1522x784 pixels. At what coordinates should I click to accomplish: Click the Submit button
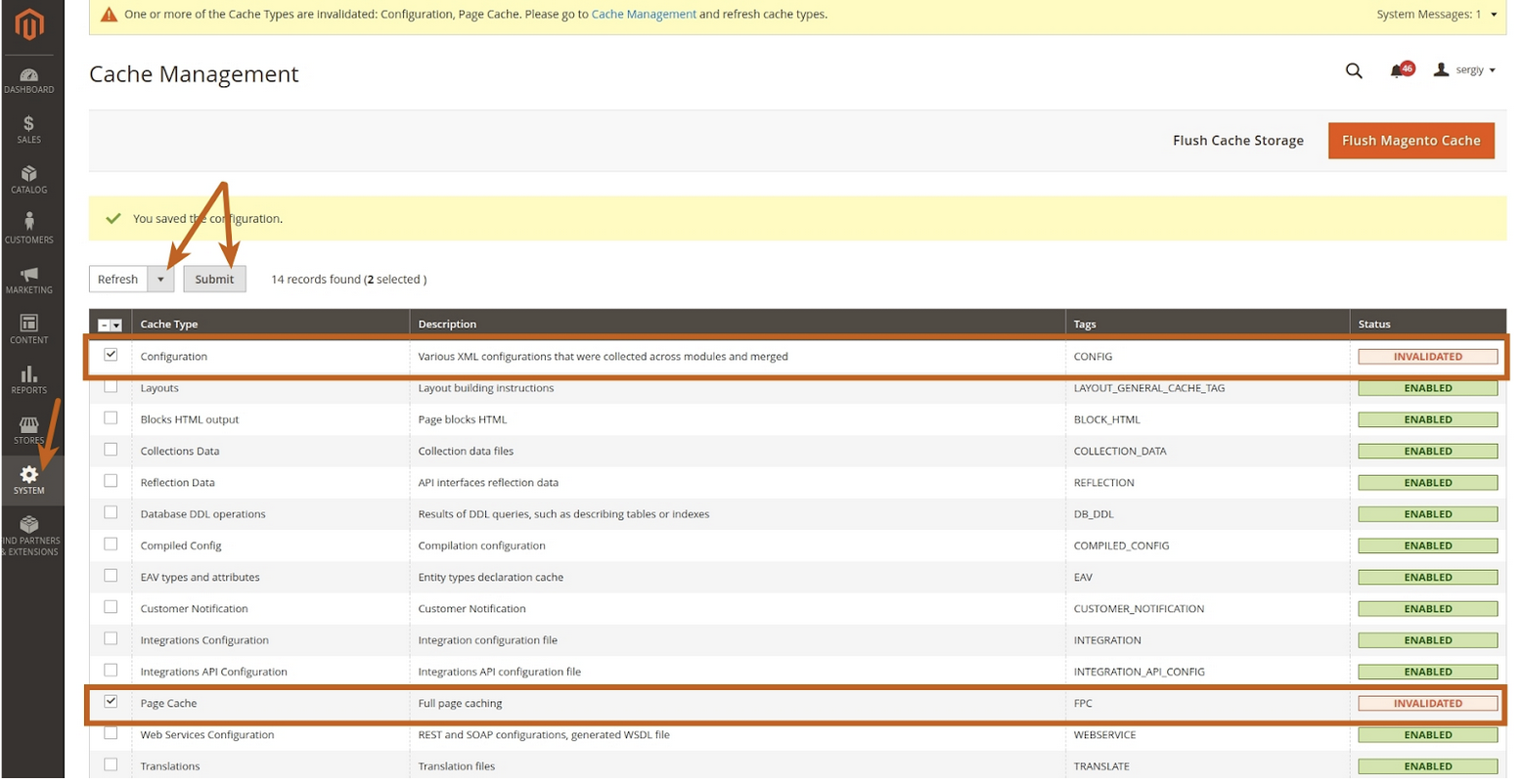tap(214, 279)
